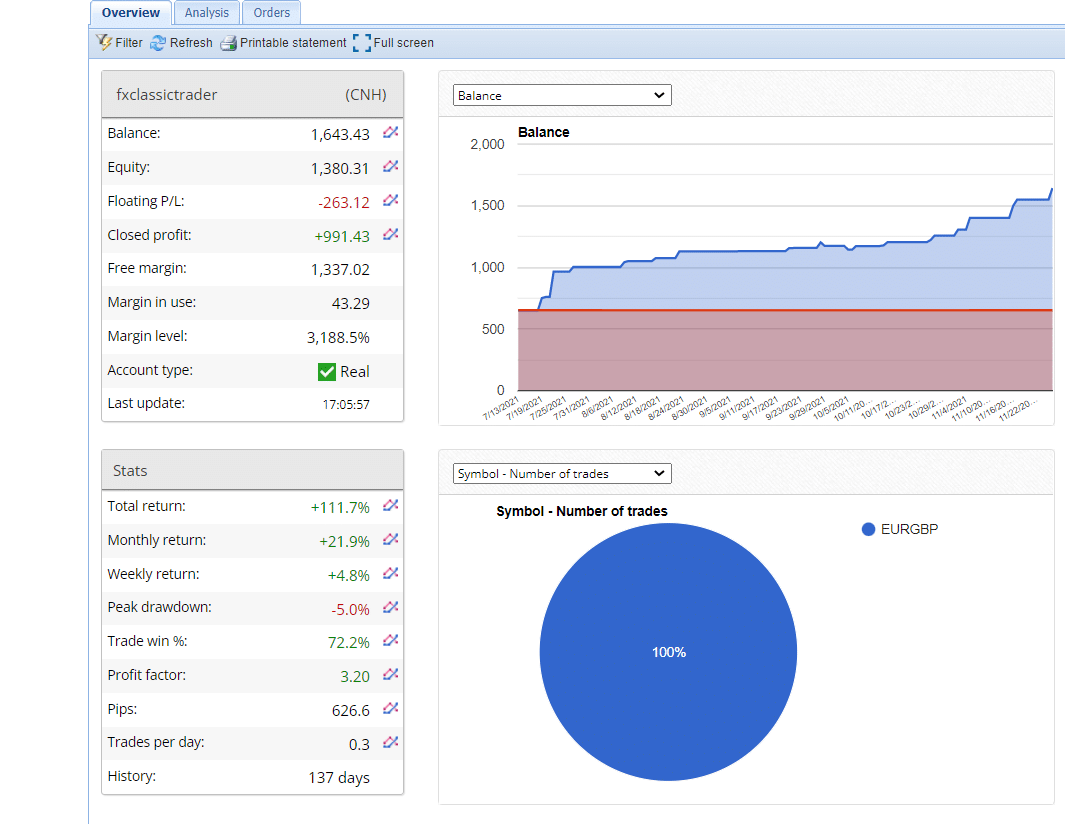Switch to the Analysis tab
Viewport: 1065px width, 824px height.
point(207,13)
